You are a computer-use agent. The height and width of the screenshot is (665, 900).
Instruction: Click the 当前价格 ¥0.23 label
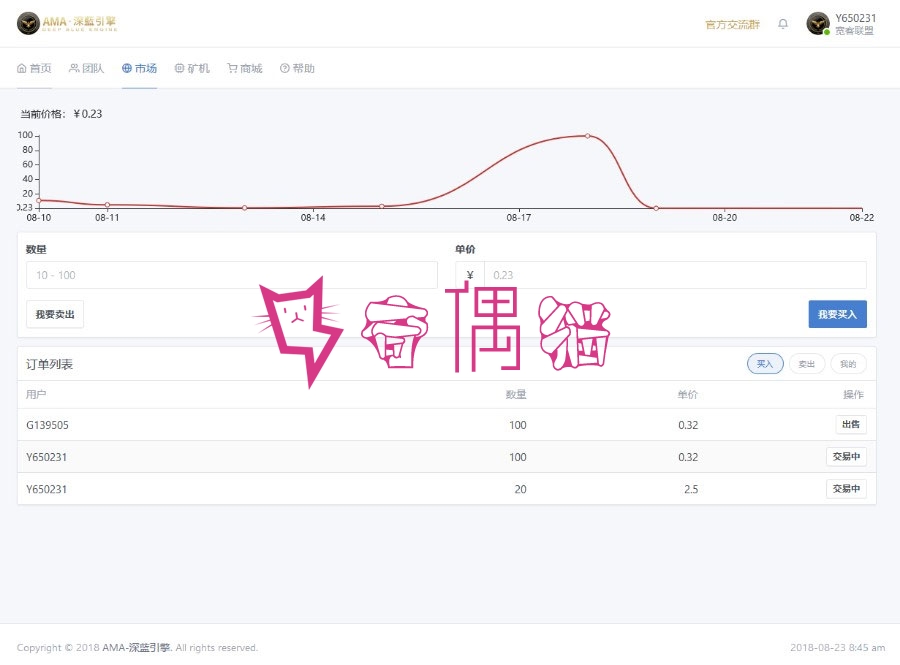point(61,114)
